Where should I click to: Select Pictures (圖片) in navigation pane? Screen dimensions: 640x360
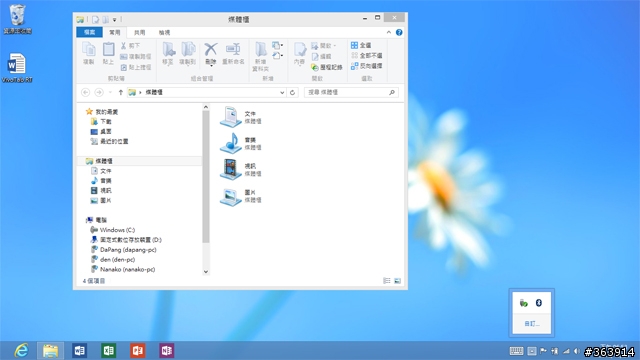101,200
